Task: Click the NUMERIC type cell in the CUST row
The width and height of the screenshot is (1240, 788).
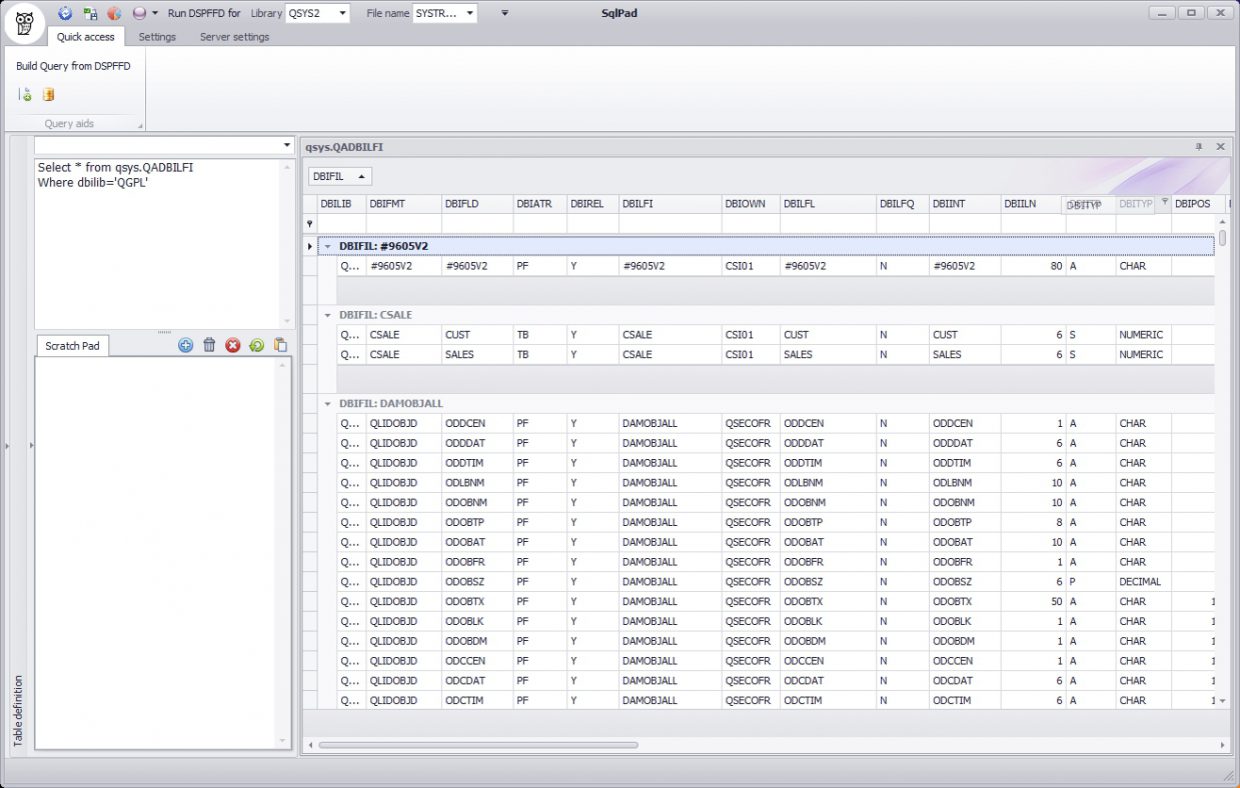Action: point(1144,335)
